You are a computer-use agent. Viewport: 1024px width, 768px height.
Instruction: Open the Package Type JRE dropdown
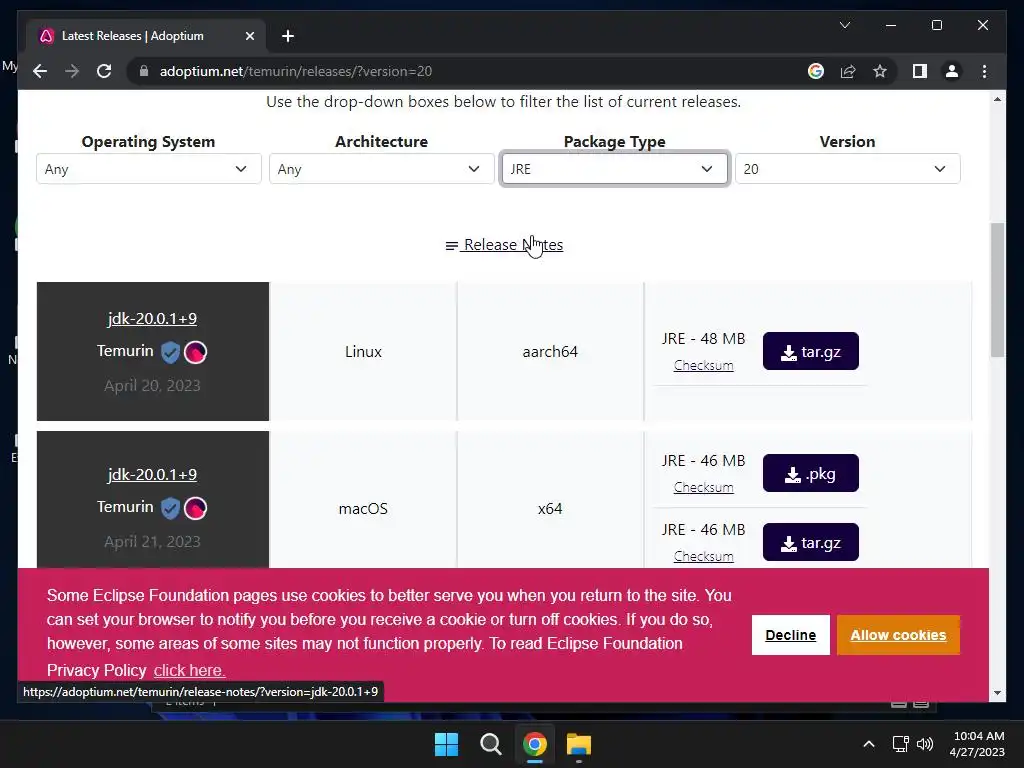(614, 168)
